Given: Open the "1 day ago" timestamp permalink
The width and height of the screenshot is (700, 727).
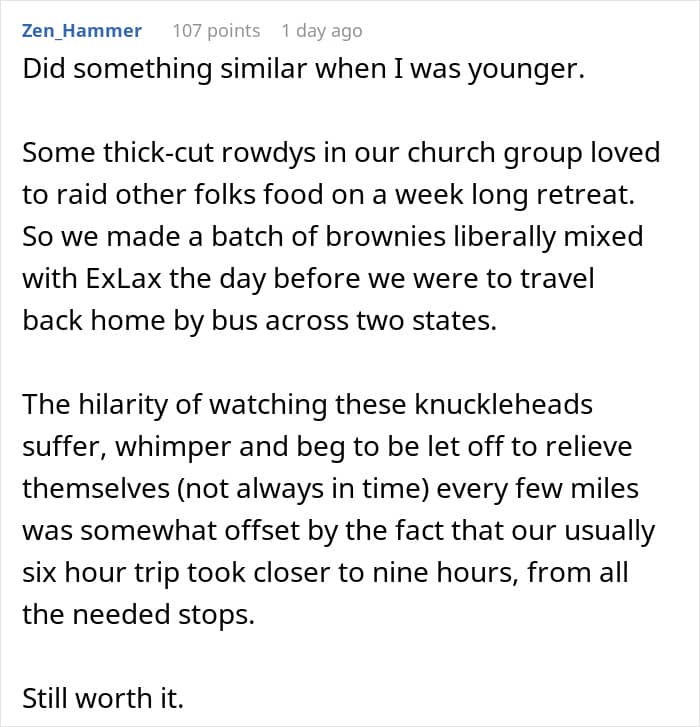Looking at the screenshot, I should point(321,31).
